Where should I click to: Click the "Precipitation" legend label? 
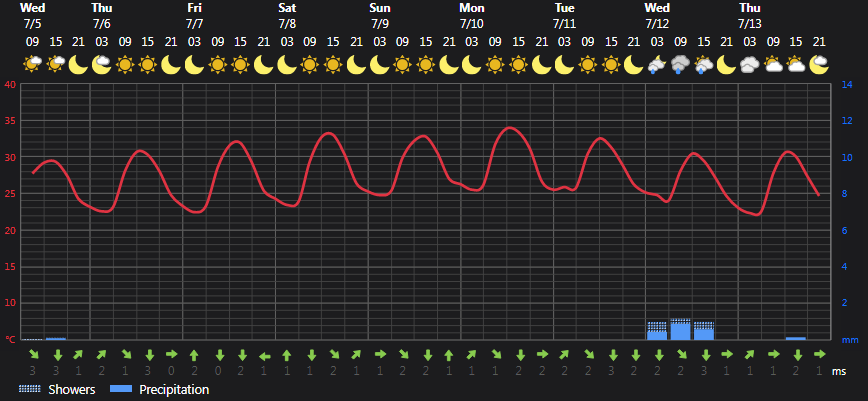click(174, 390)
